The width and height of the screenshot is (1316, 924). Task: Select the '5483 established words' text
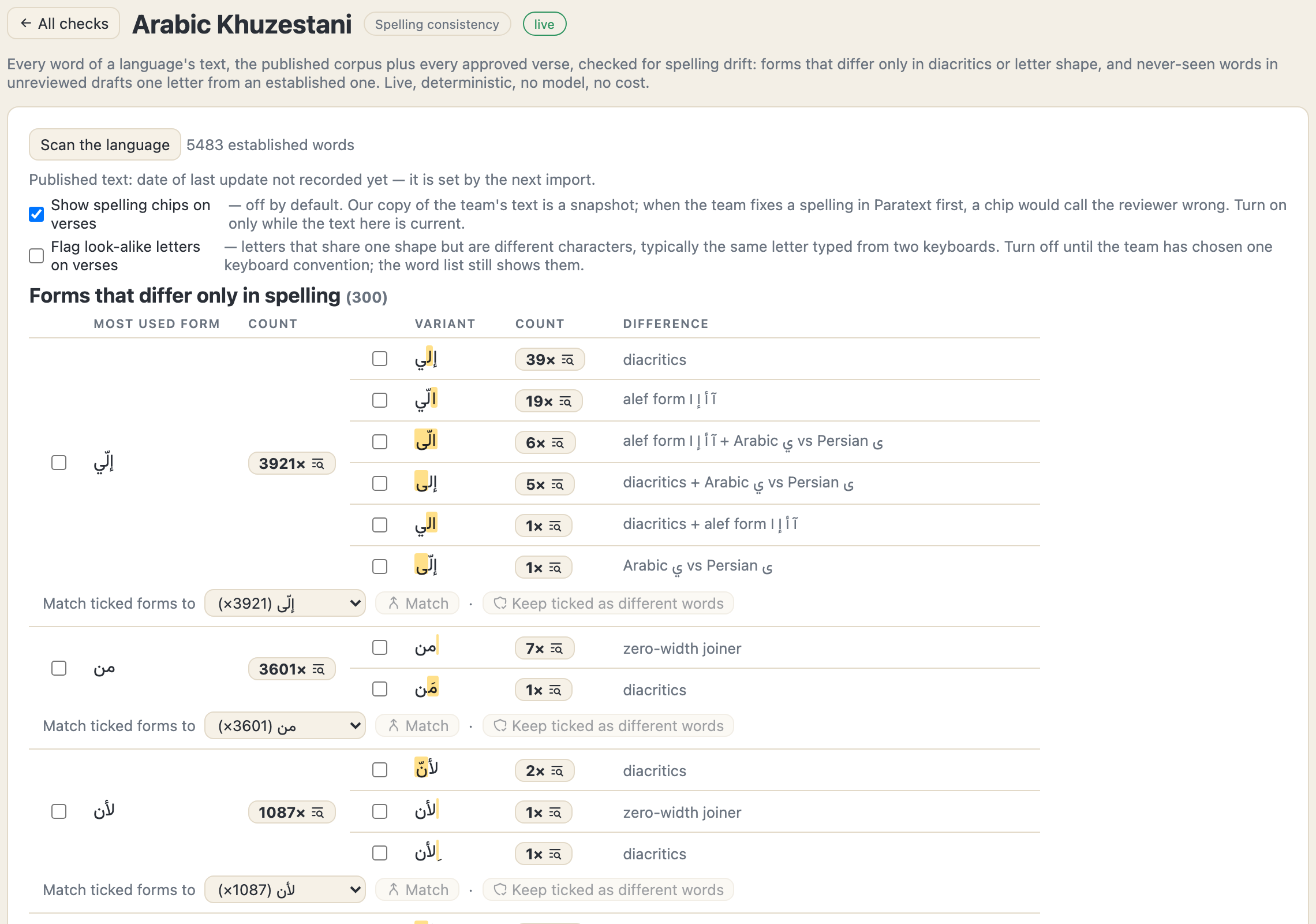(270, 145)
